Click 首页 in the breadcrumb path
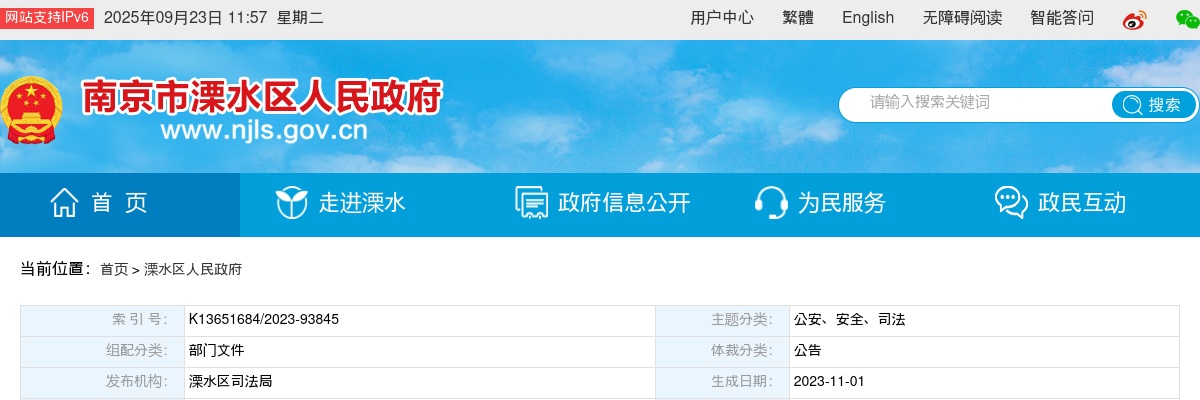The height and width of the screenshot is (400, 1200). 114,270
